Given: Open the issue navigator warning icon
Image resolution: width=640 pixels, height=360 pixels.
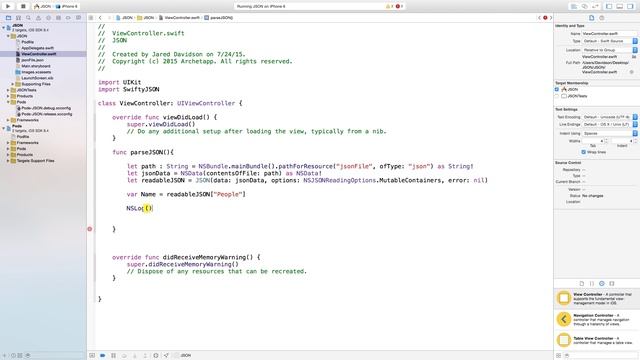Looking at the screenshot, I should pos(38,18).
